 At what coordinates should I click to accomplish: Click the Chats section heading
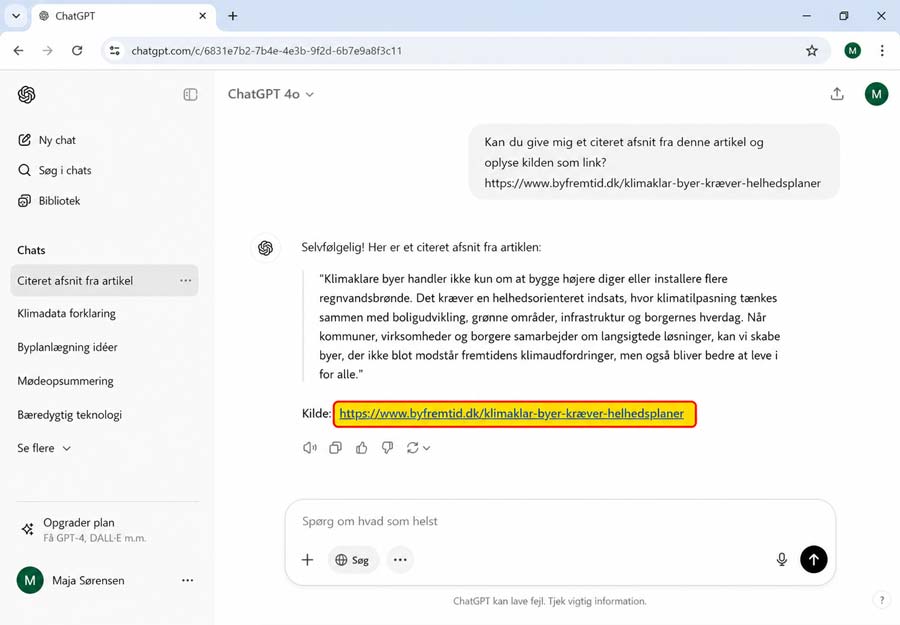tap(31, 250)
